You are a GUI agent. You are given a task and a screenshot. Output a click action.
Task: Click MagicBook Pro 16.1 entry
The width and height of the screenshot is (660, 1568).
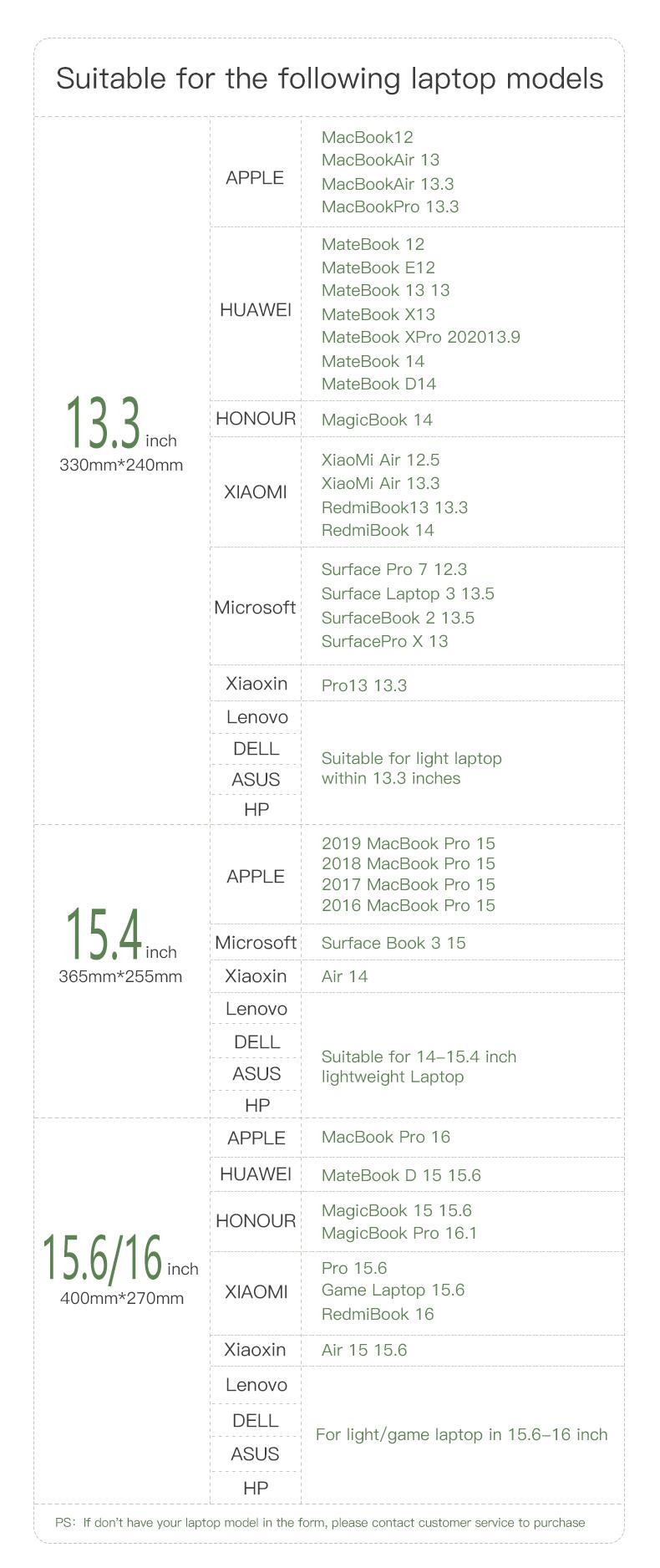point(399,1233)
